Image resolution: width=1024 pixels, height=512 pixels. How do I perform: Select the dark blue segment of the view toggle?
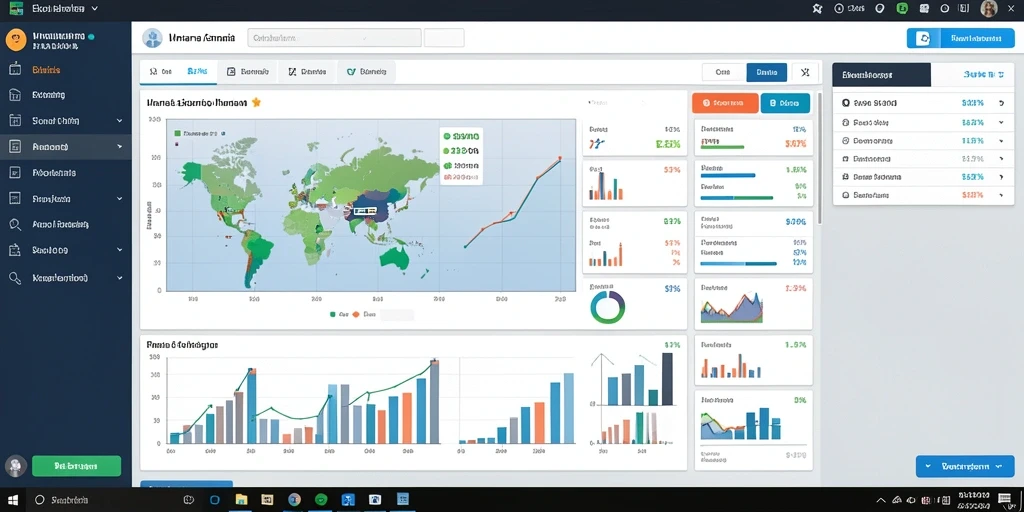tap(766, 72)
